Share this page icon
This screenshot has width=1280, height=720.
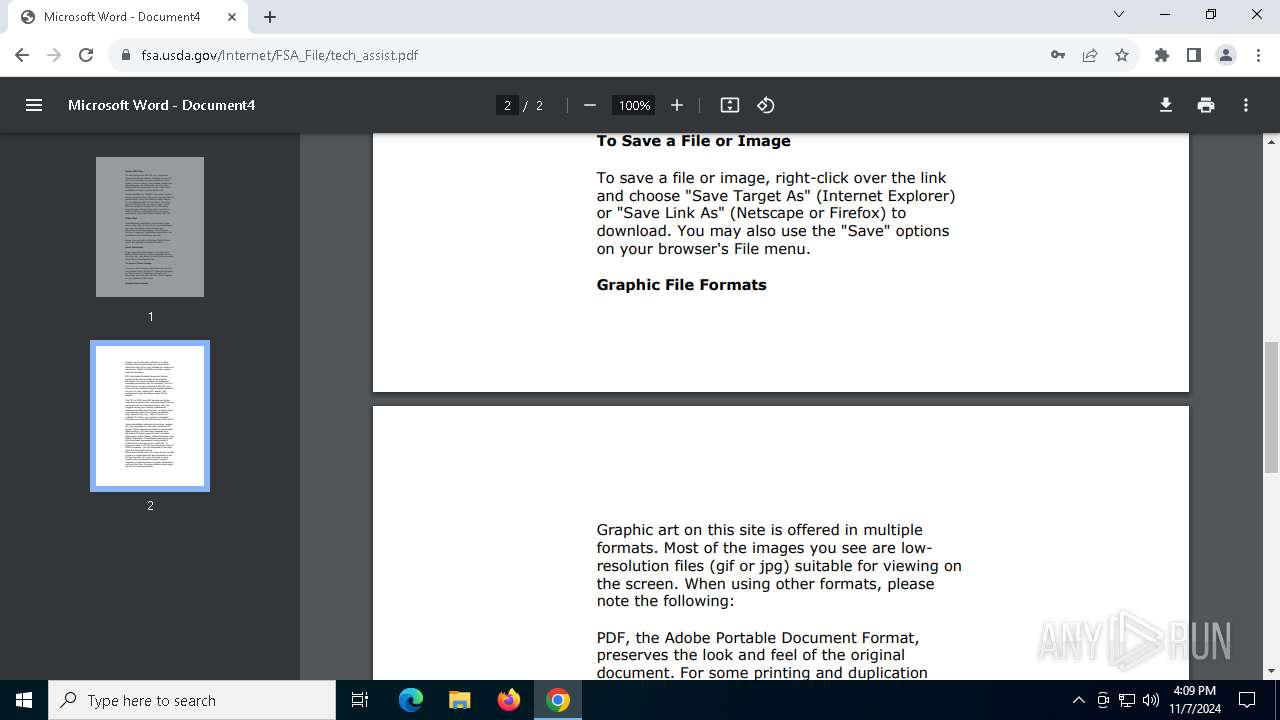click(1090, 55)
